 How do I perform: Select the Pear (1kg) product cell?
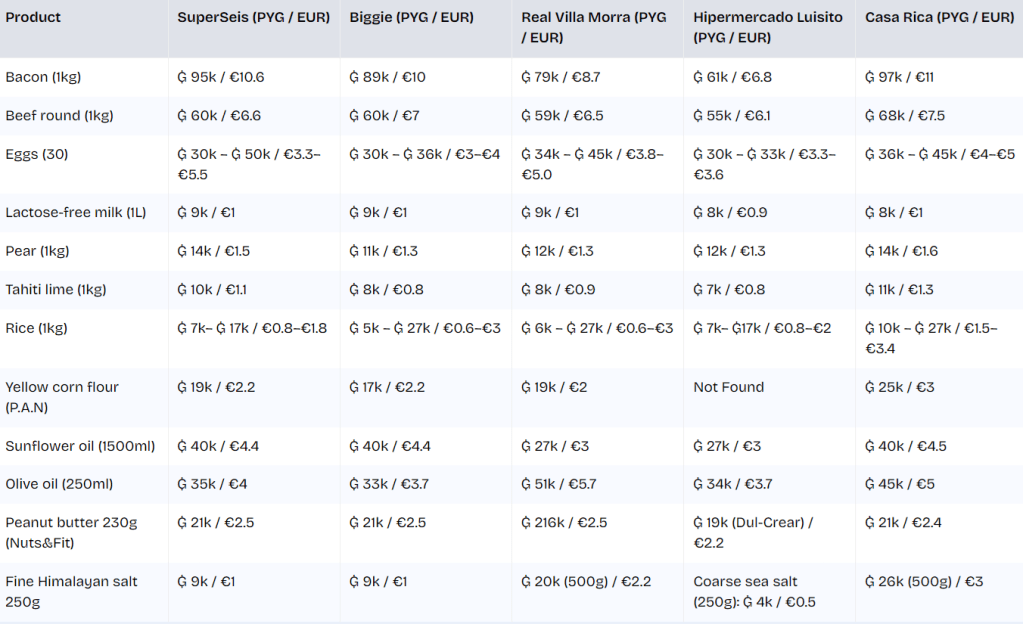pos(39,251)
